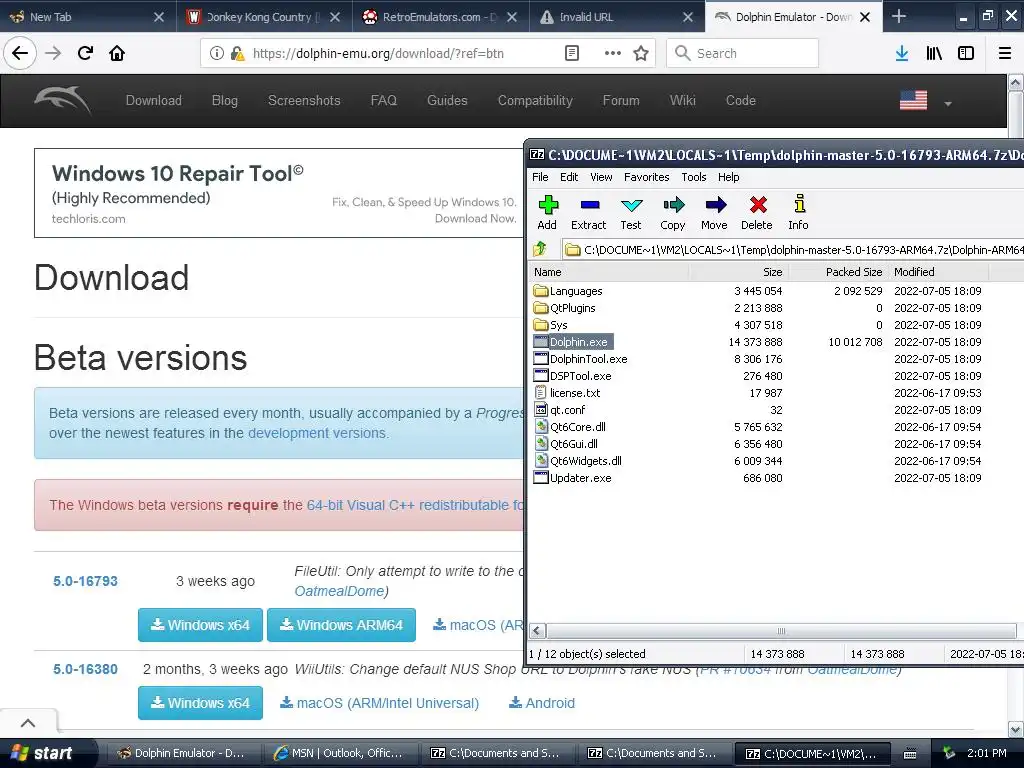1024x768 pixels.
Task: Select Qt6Gui.dll file
Action: (566, 443)
